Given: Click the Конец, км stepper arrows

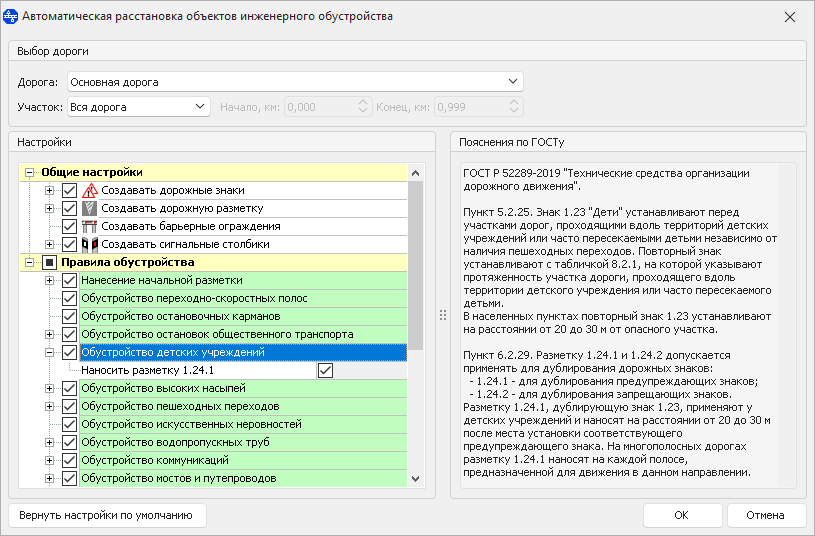Looking at the screenshot, I should [514, 107].
